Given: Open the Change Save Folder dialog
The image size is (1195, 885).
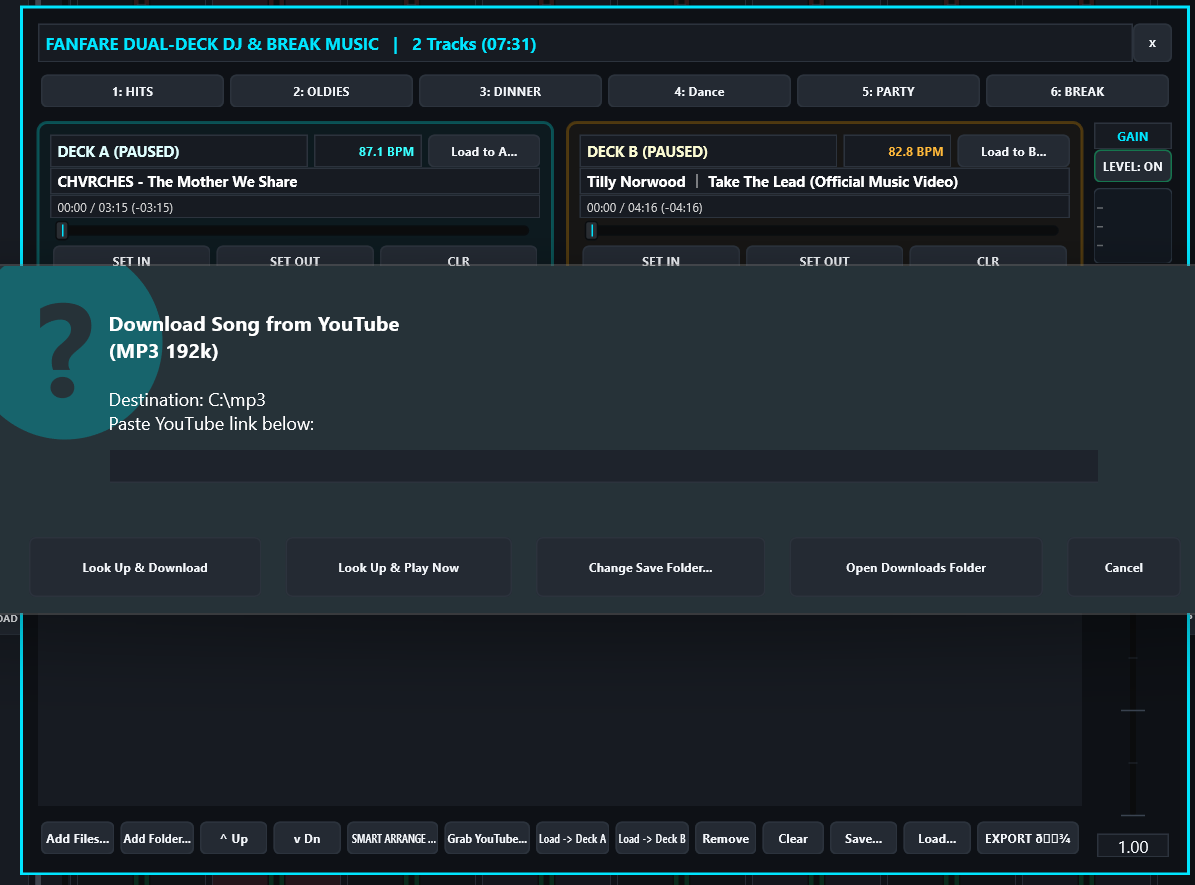Looking at the screenshot, I should pyautogui.click(x=650, y=567).
